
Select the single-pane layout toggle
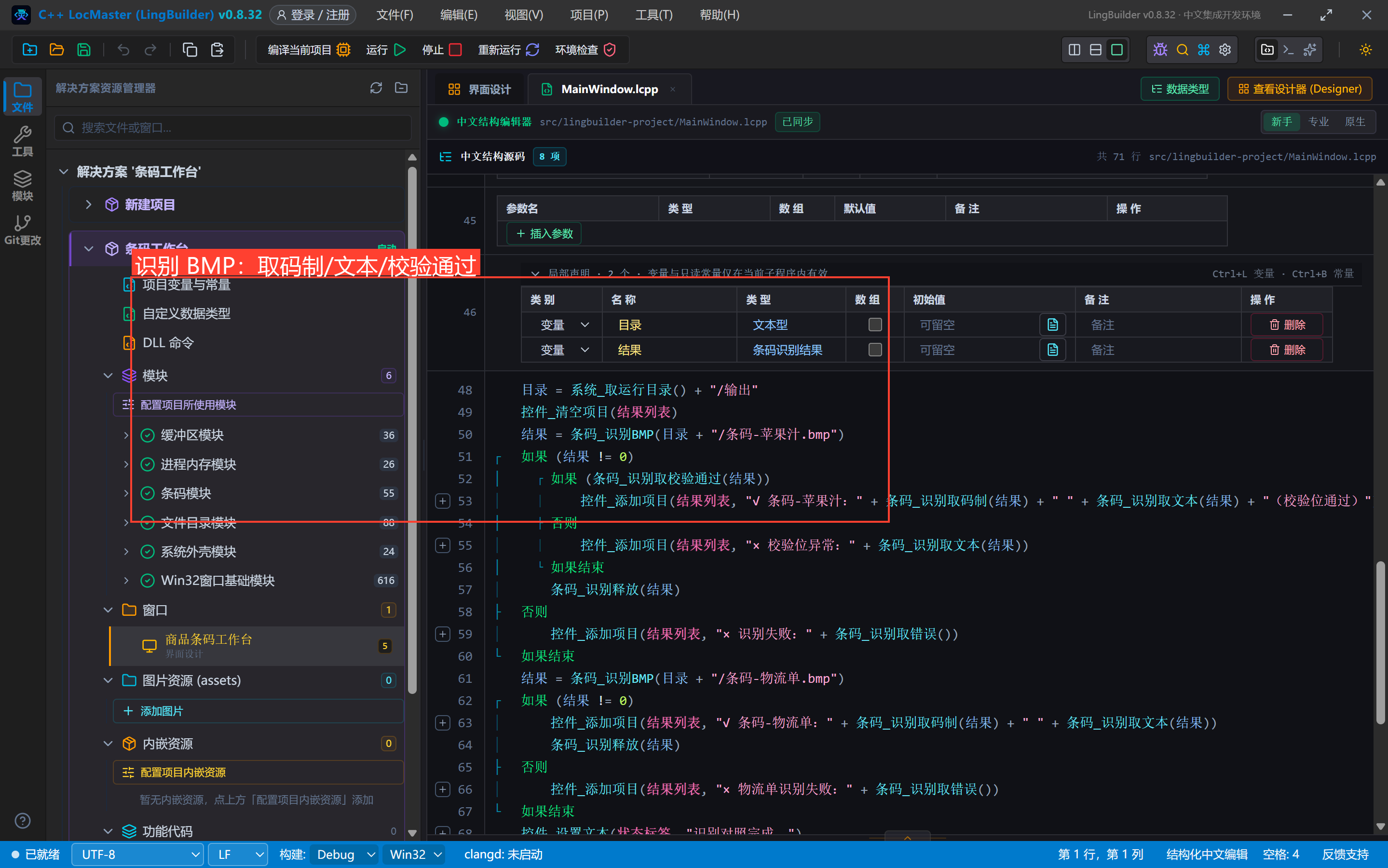click(1117, 50)
